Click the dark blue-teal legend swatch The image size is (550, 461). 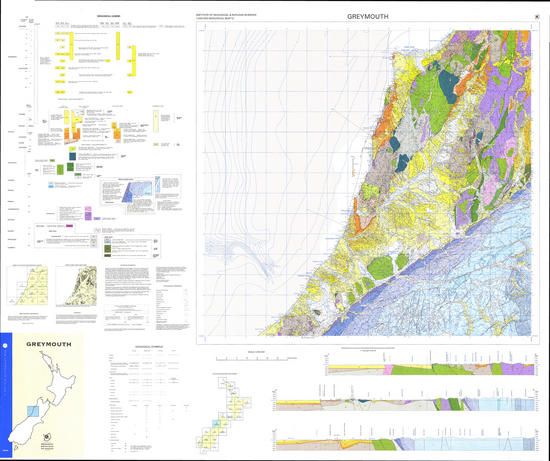[x=73, y=156]
